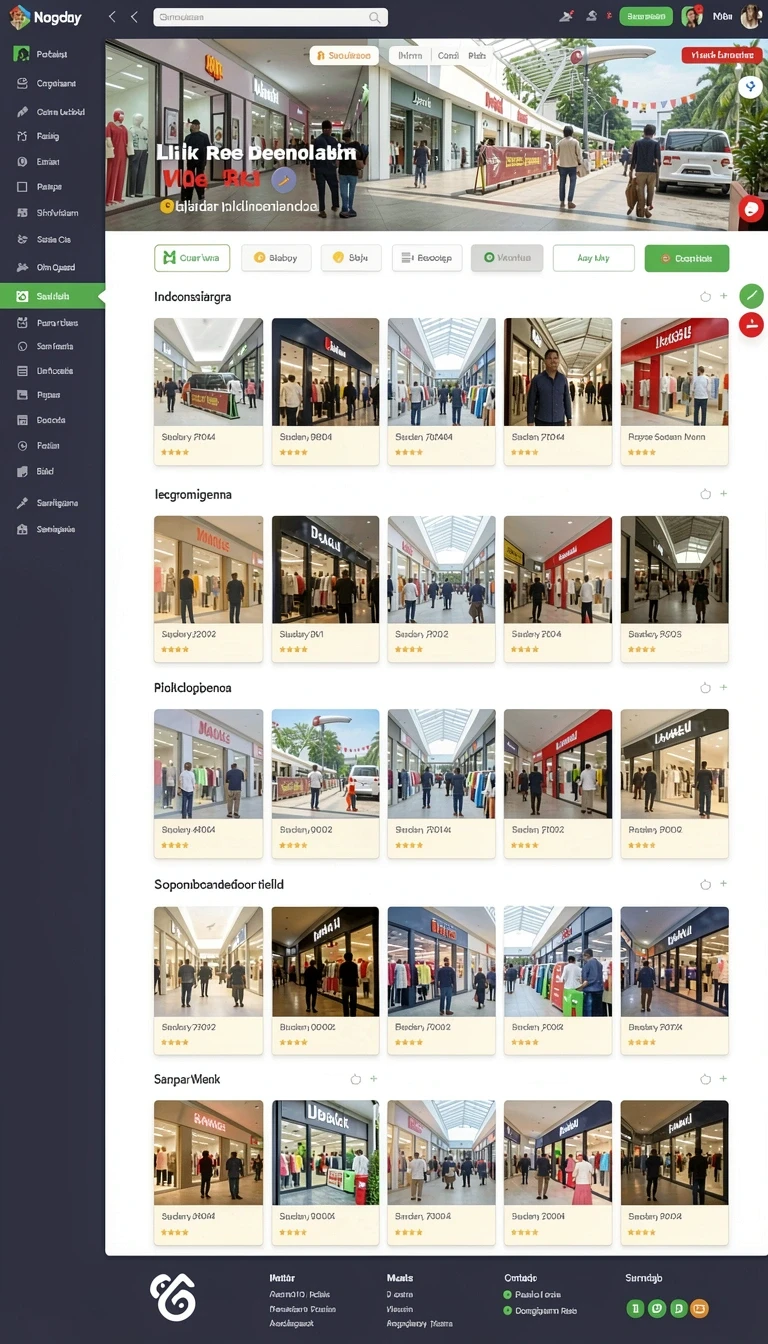The height and width of the screenshot is (1344, 768).
Task: Click the avatar with the red badge in the top bar
Action: pyautogui.click(x=691, y=16)
